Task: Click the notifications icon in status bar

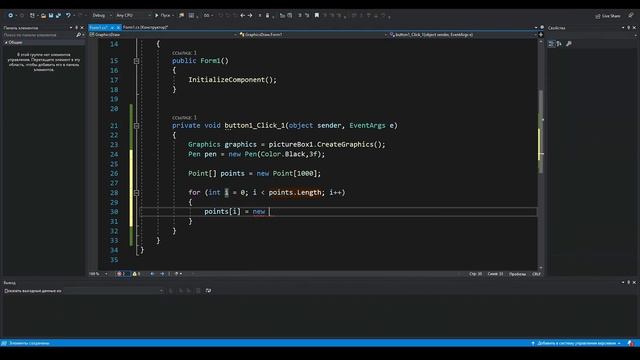Action: click(x=631, y=343)
